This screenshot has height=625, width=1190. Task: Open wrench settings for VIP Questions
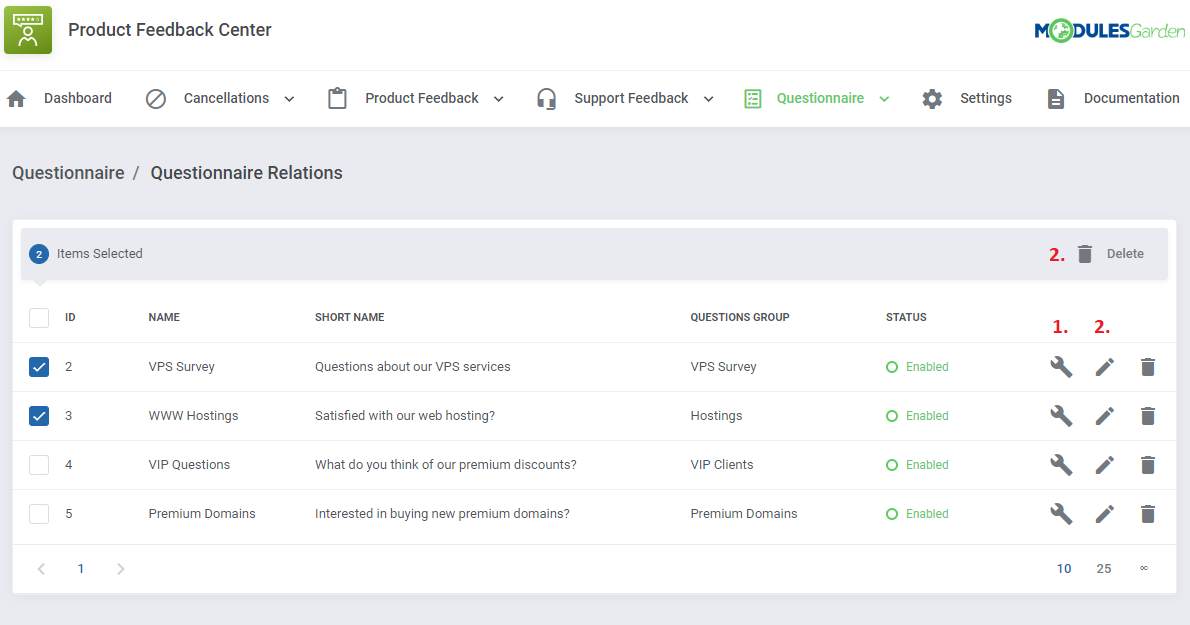(1061, 465)
